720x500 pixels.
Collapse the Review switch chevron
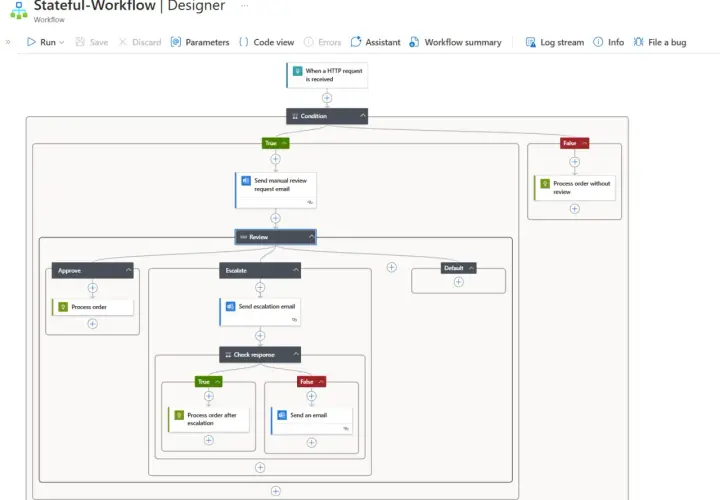coord(311,237)
